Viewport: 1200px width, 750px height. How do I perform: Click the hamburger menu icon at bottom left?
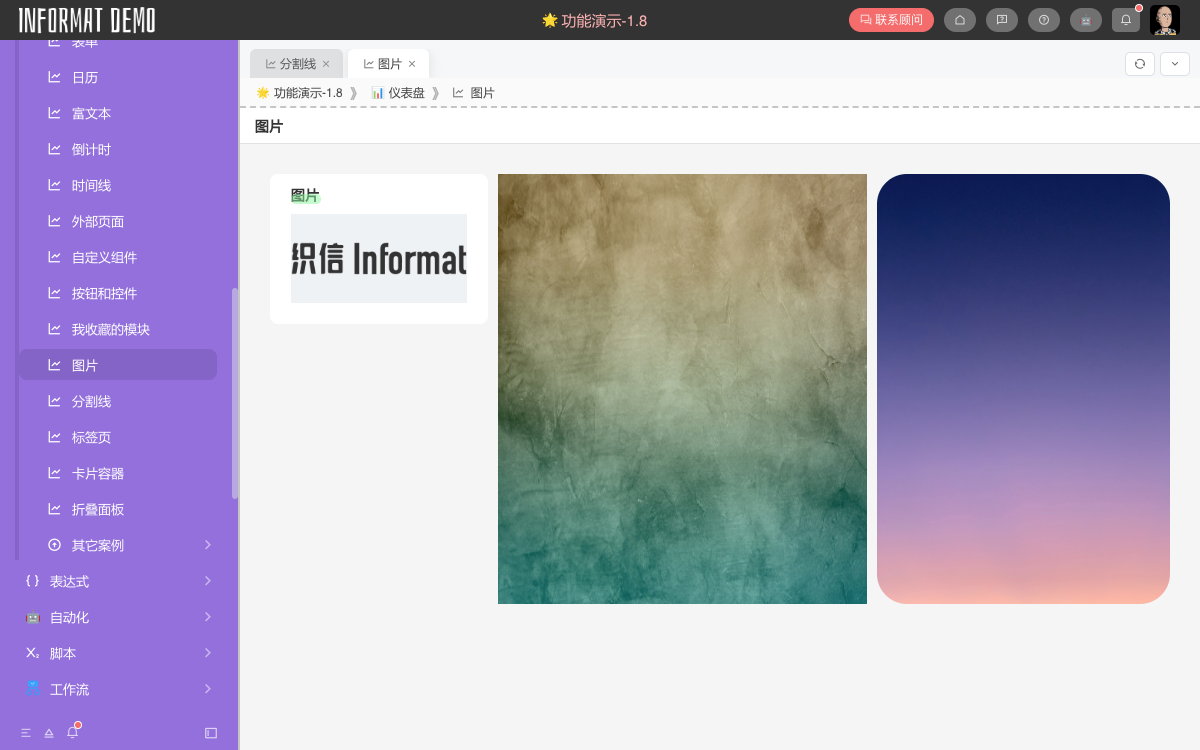click(x=25, y=733)
